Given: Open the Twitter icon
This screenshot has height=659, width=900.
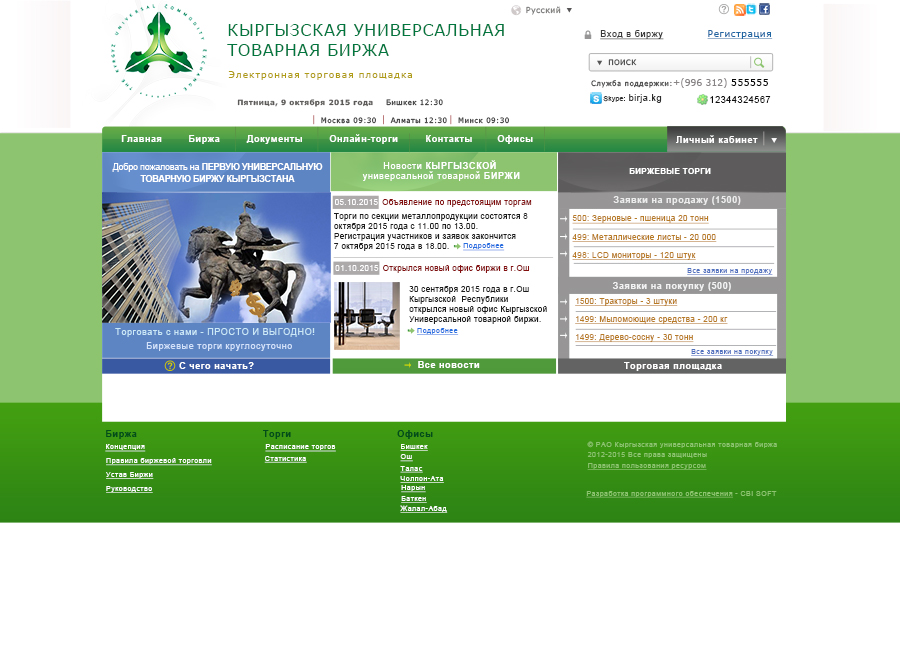Looking at the screenshot, I should pos(751,9).
